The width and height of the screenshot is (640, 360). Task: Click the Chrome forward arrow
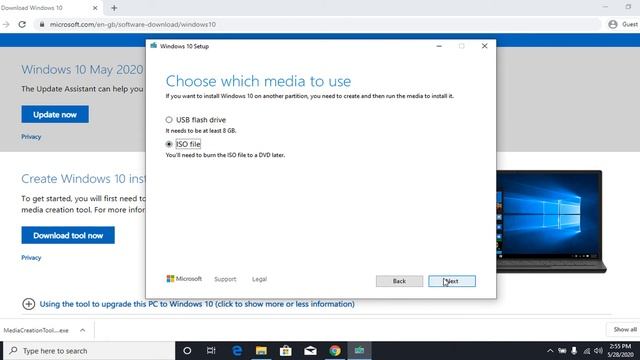tap(6, 24)
